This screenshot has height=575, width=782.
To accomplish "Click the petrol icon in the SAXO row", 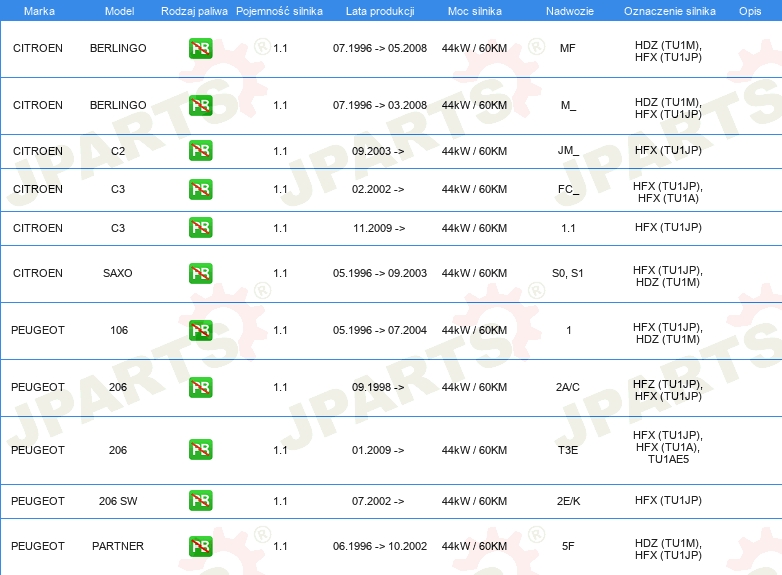I will (200, 273).
